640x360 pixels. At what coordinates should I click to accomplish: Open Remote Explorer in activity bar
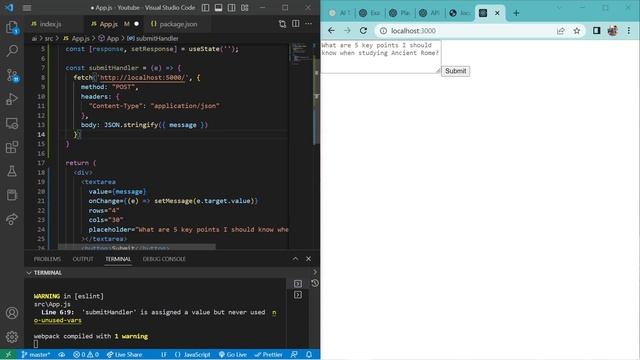coord(12,123)
